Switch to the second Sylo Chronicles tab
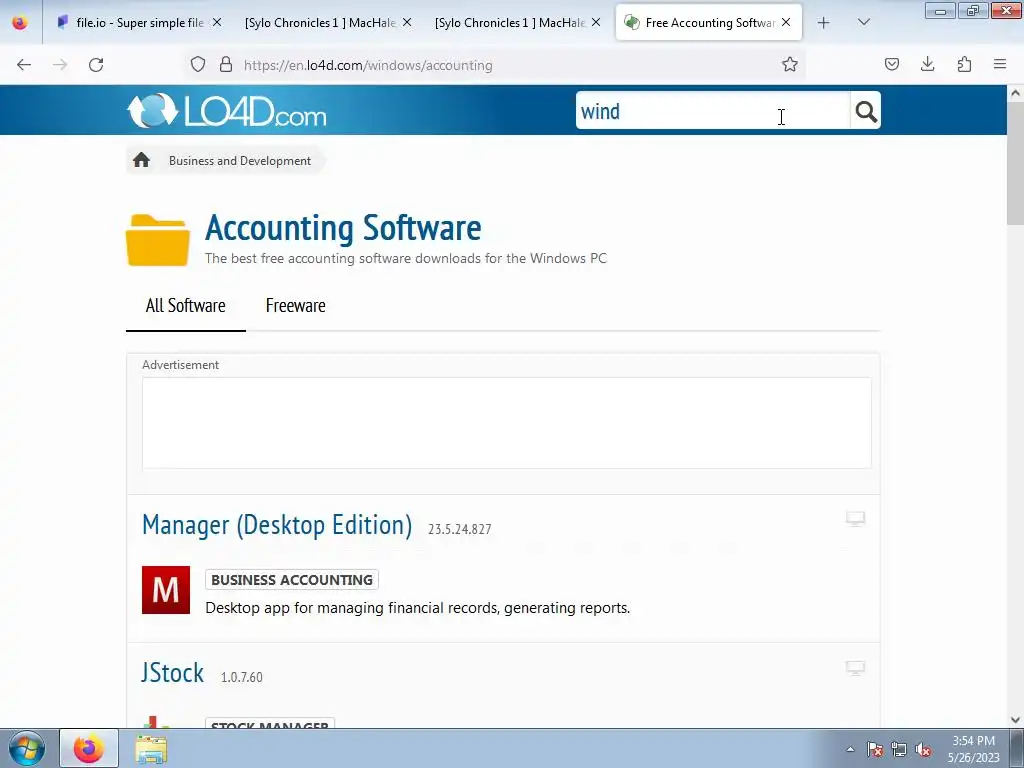 pyautogui.click(x=516, y=22)
